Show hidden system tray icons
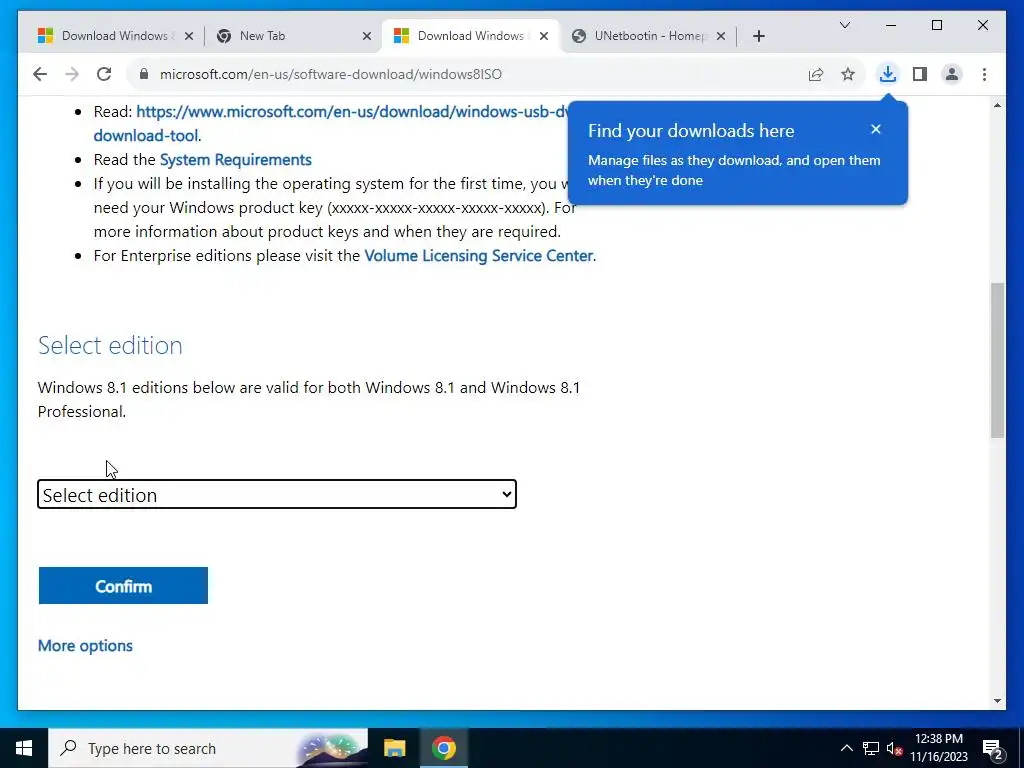 pyautogui.click(x=846, y=748)
